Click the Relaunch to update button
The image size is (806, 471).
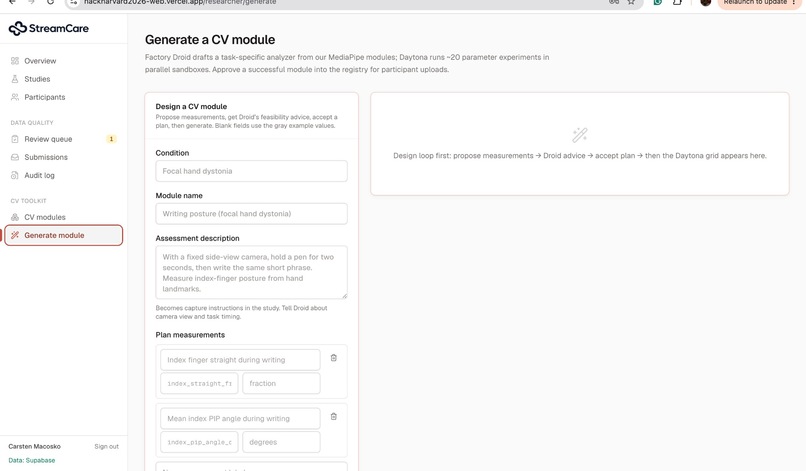pyautogui.click(x=760, y=3)
